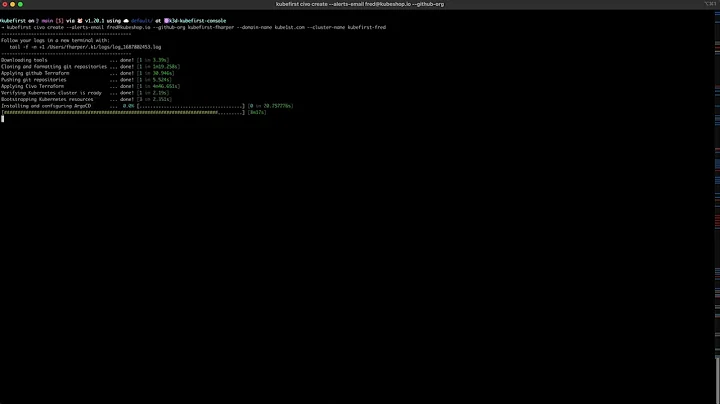Click the k3d-kubefirst-console context in prompt

pyautogui.click(x=197, y=21)
